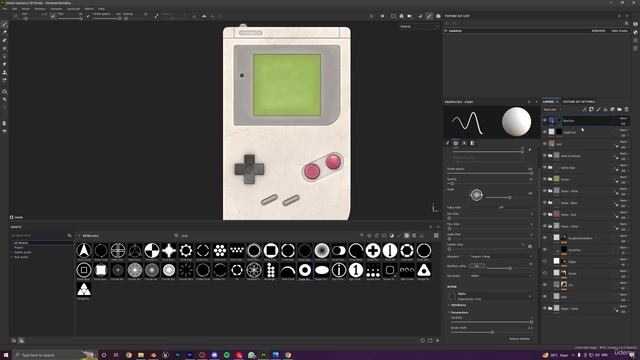Screen dimensions: 640x360
Task: Filter assets by Brushes icon
Action: [x=399, y=236]
